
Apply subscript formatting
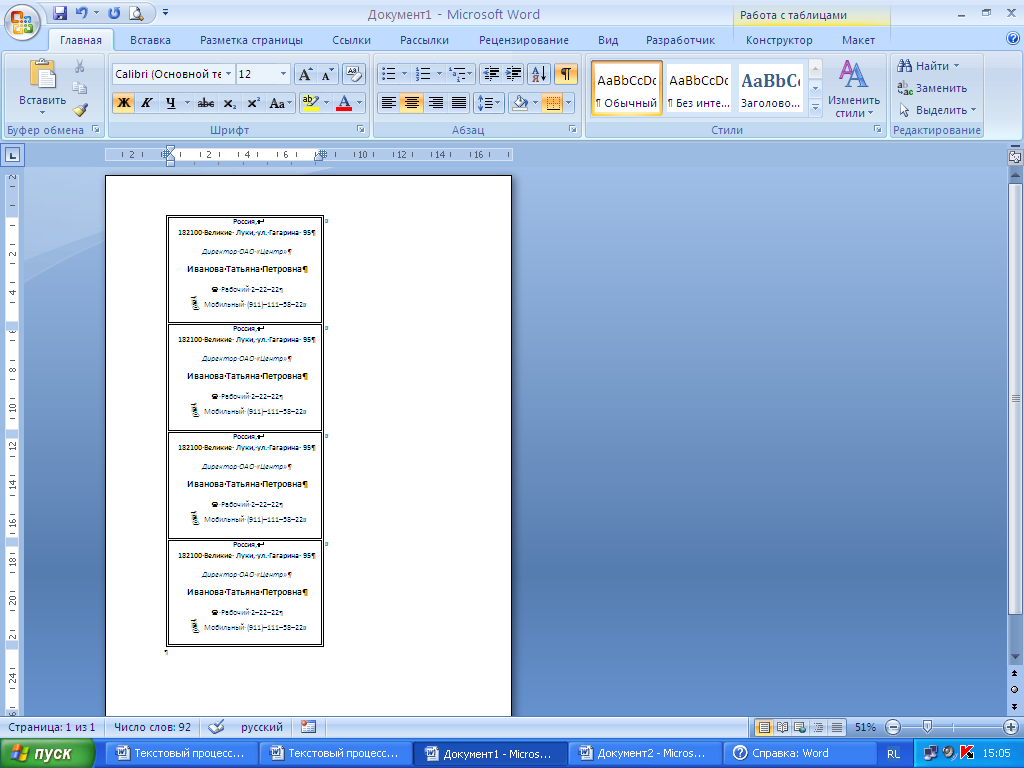pos(229,103)
